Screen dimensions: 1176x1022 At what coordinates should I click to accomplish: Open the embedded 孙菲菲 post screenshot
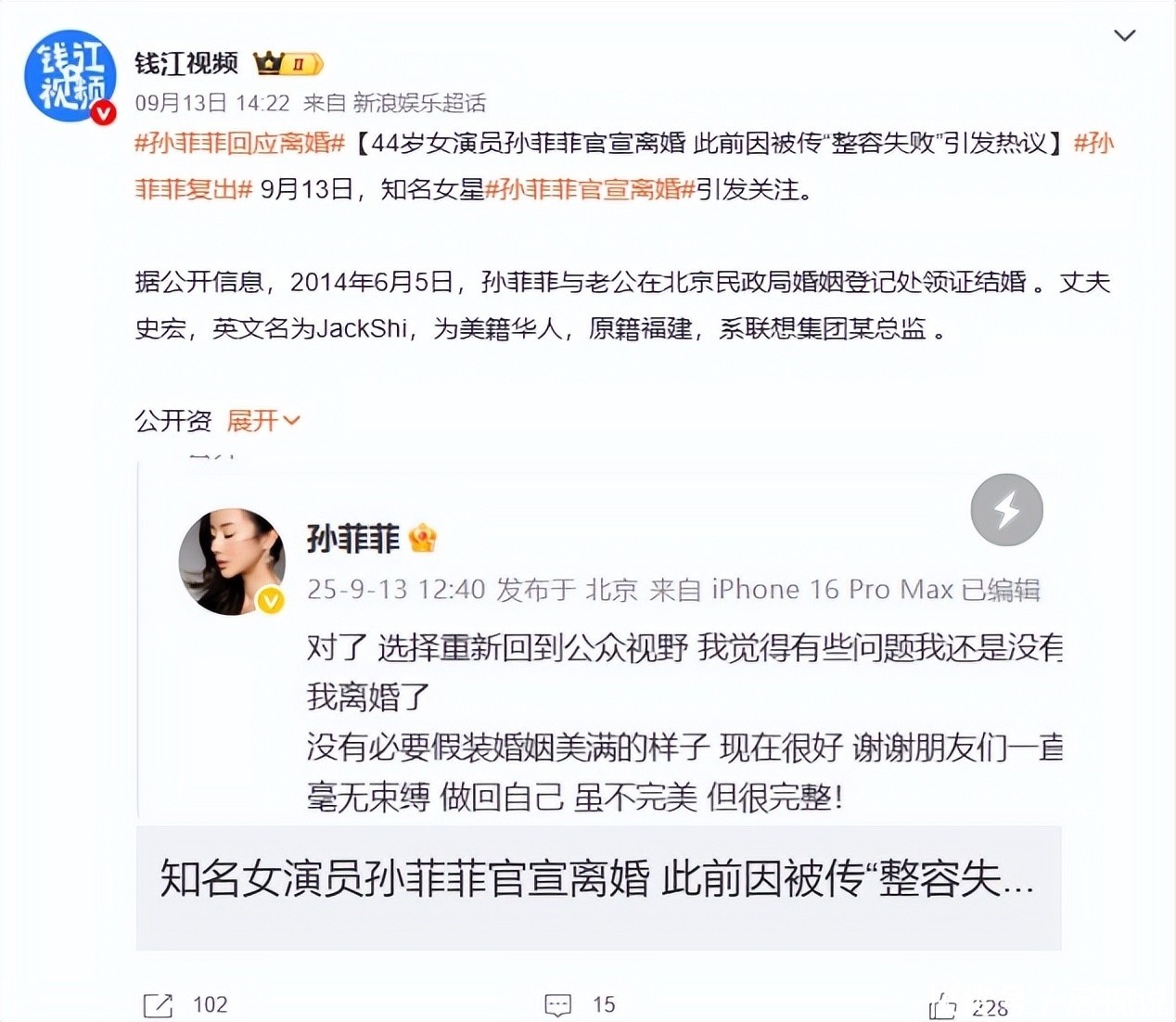(x=599, y=642)
